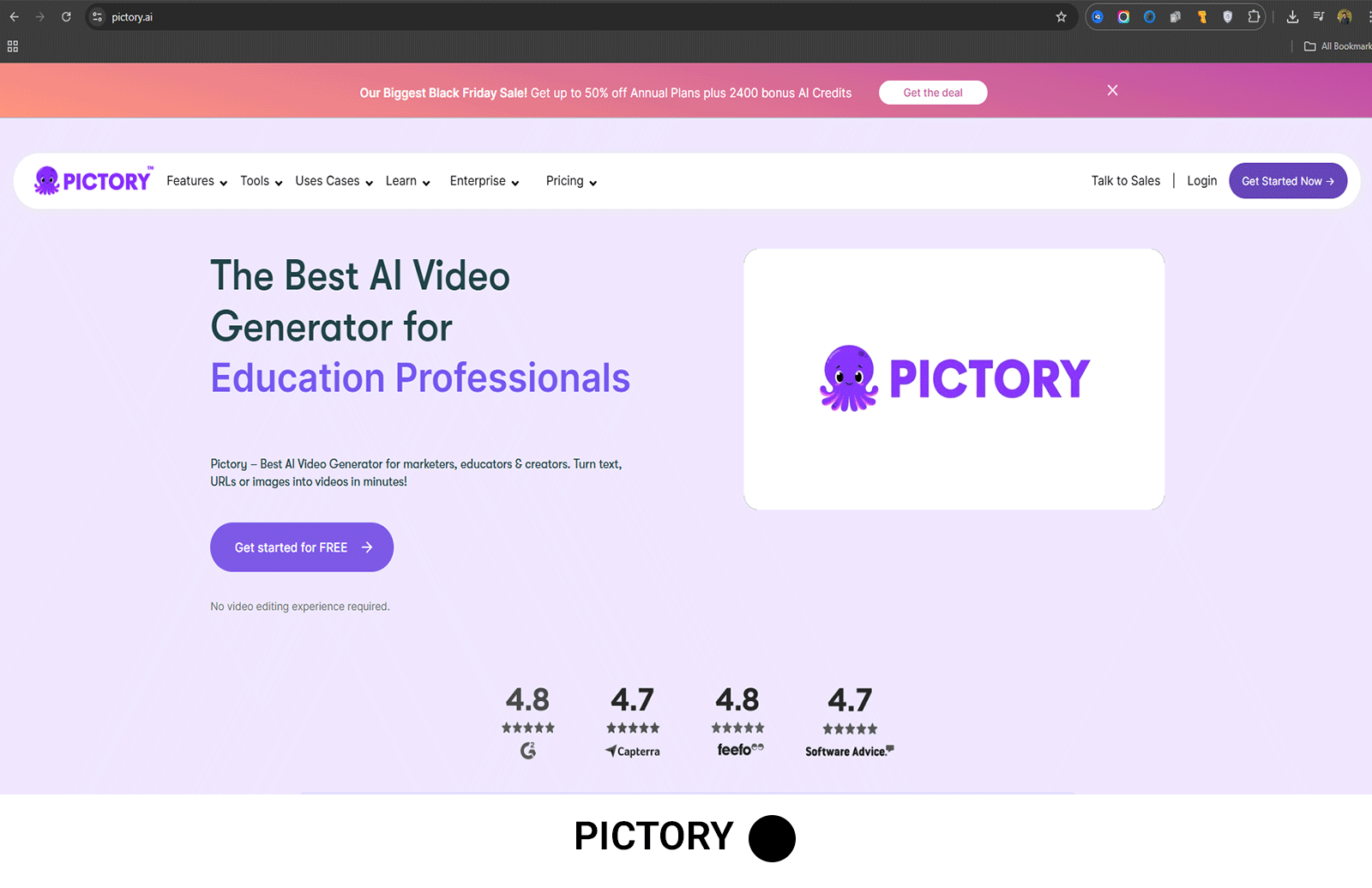
Task: Open the browser Downloads icon
Action: point(1292,17)
